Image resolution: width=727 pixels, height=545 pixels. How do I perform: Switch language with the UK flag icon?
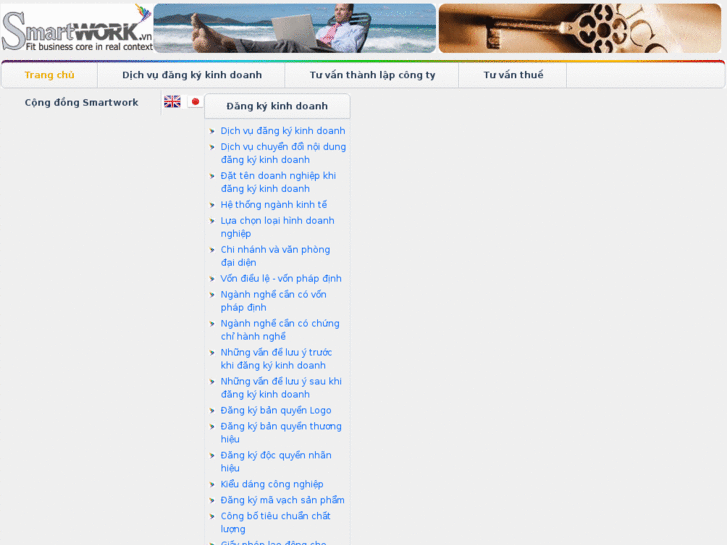pos(172,102)
